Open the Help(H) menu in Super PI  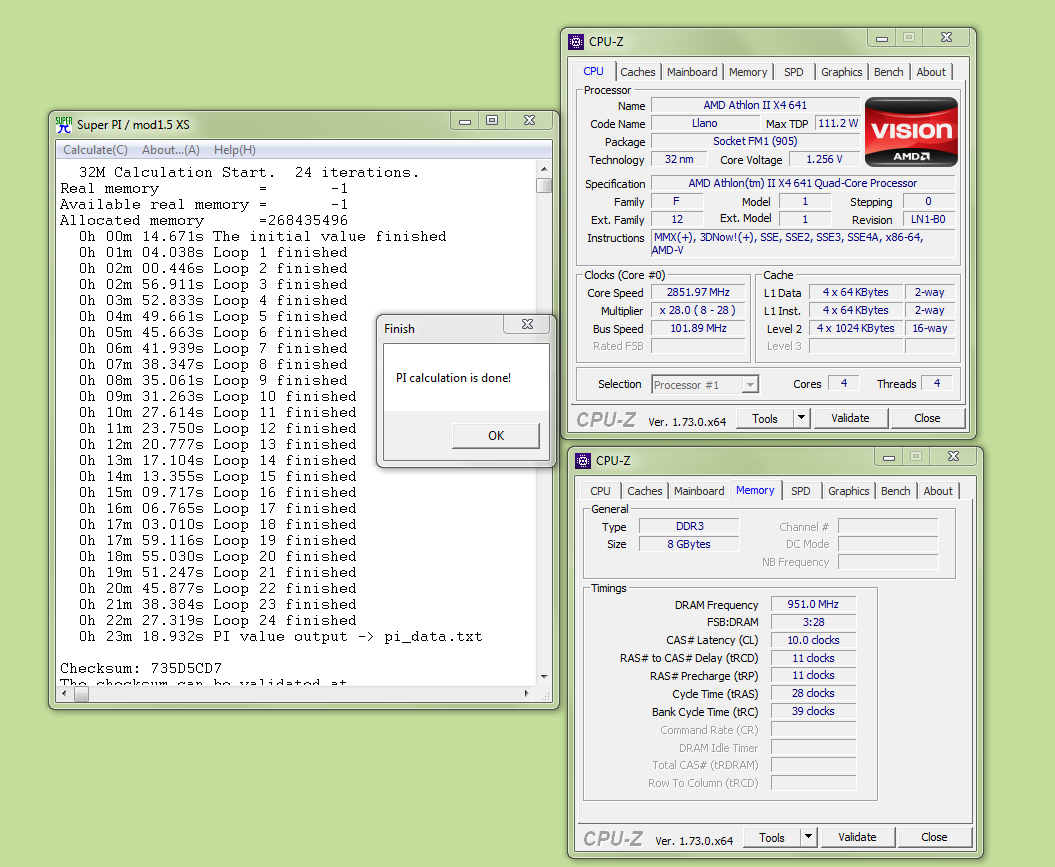coord(235,150)
